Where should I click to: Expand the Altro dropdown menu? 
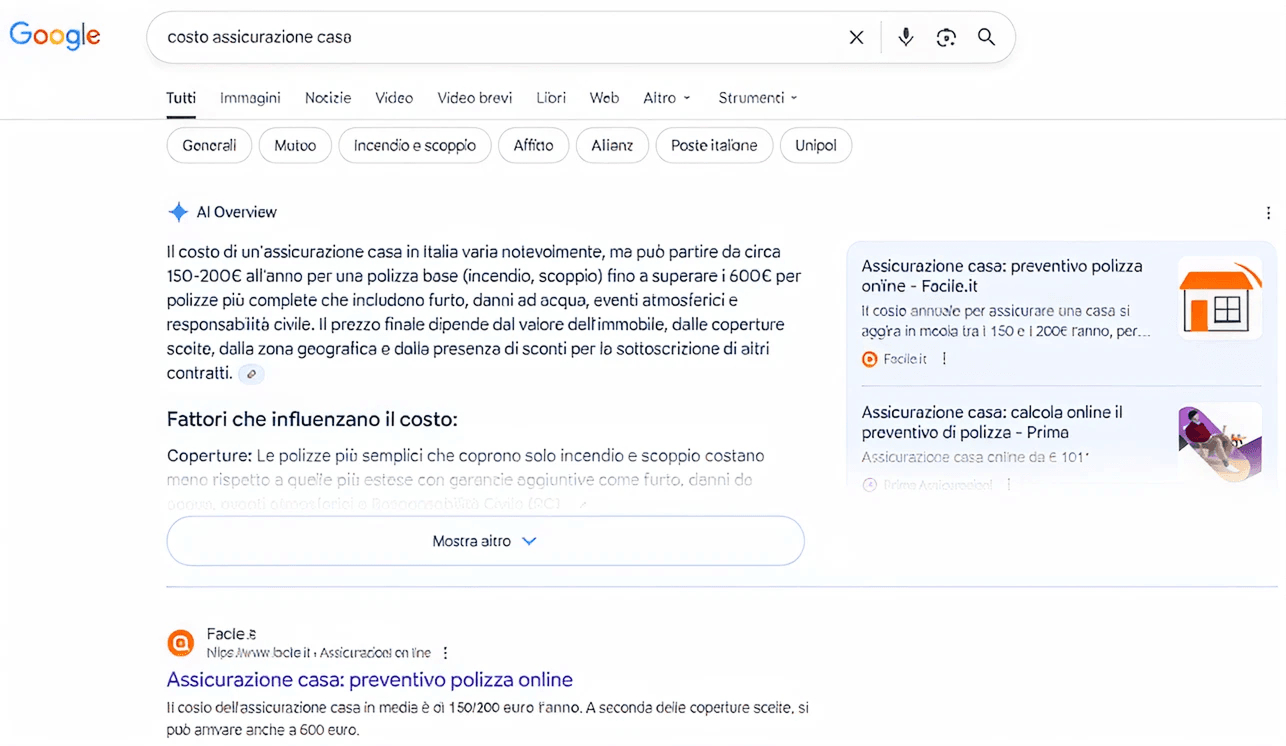[666, 98]
